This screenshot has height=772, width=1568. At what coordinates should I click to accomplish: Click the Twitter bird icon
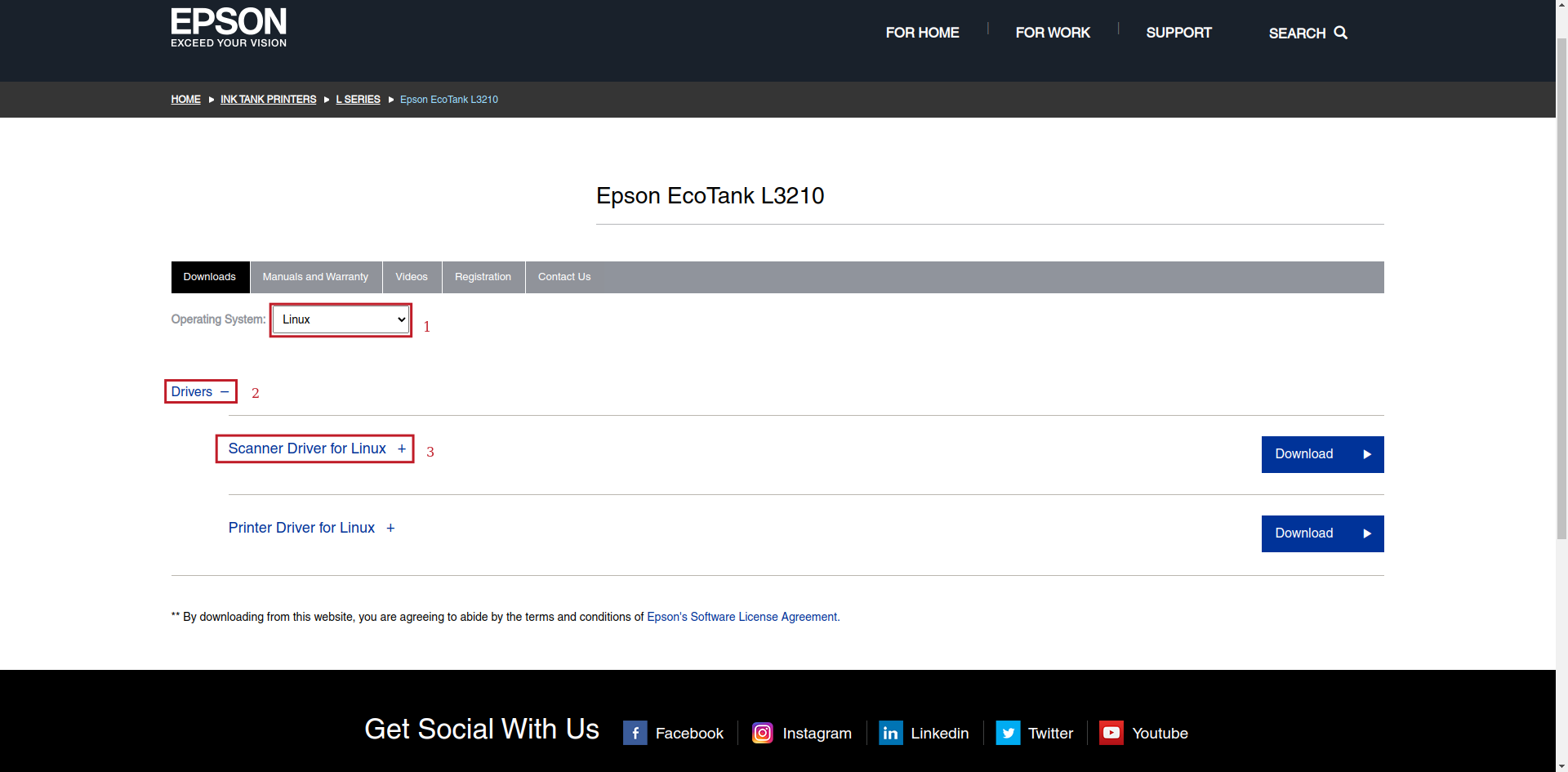(1009, 733)
